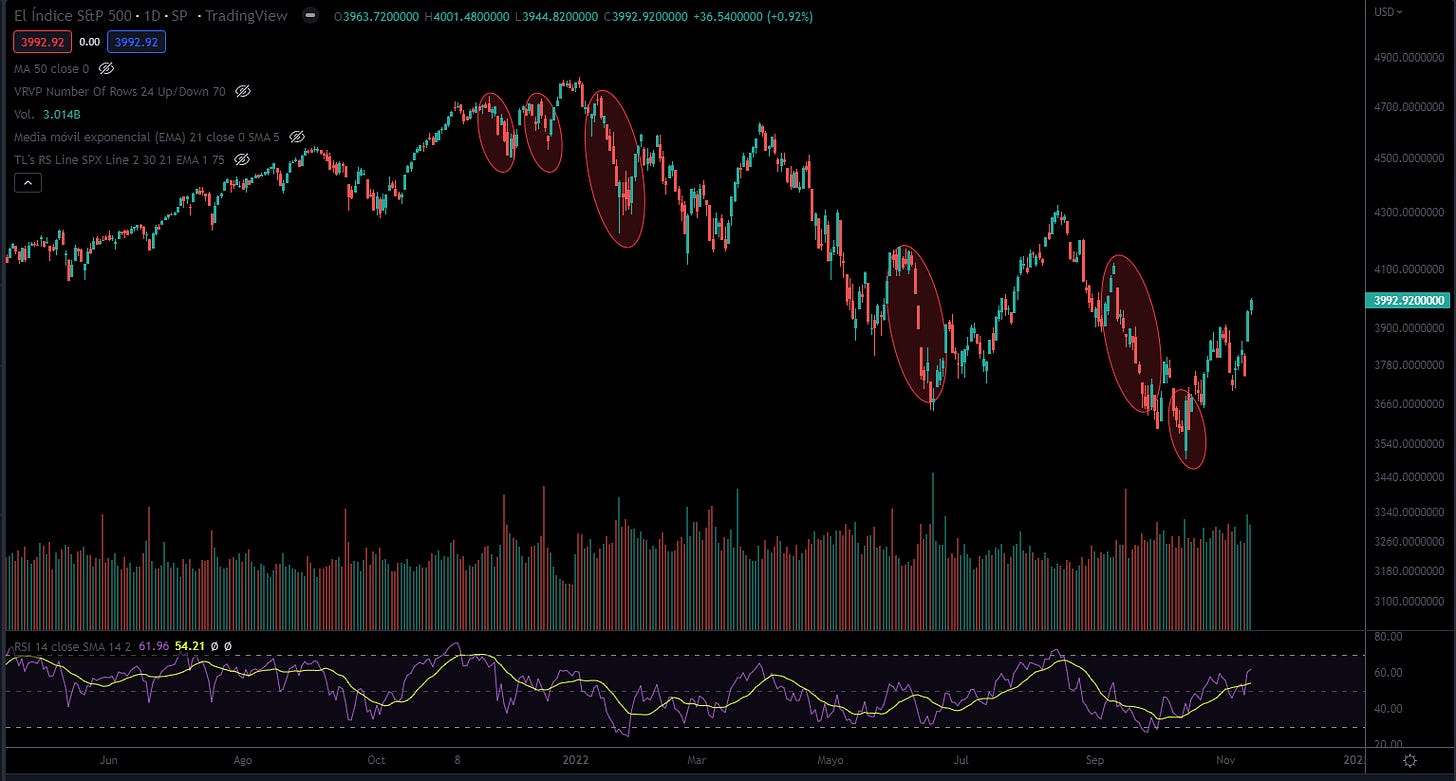Click the 3660.0000000 price axis label
The height and width of the screenshot is (781, 1456).
tap(1408, 404)
